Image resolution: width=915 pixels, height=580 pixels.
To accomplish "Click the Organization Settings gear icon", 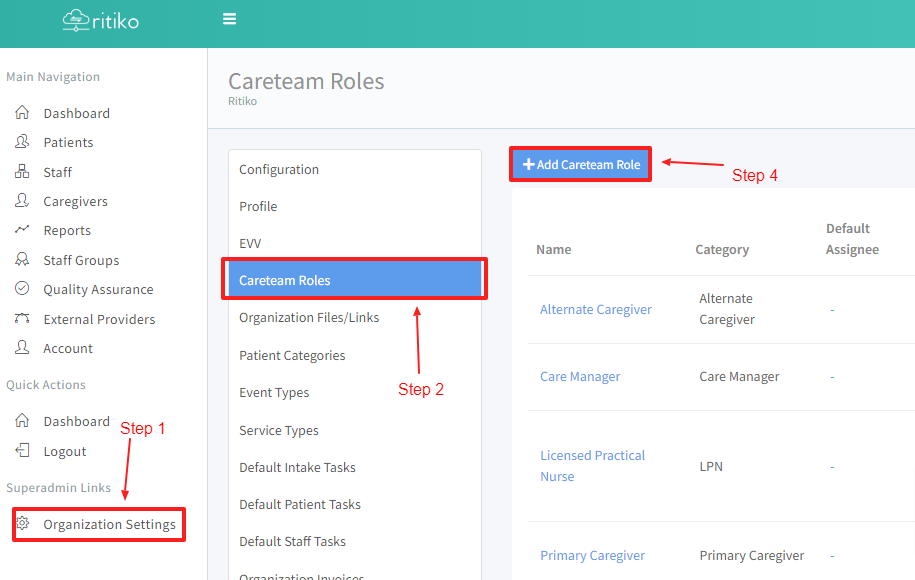I will (24, 524).
